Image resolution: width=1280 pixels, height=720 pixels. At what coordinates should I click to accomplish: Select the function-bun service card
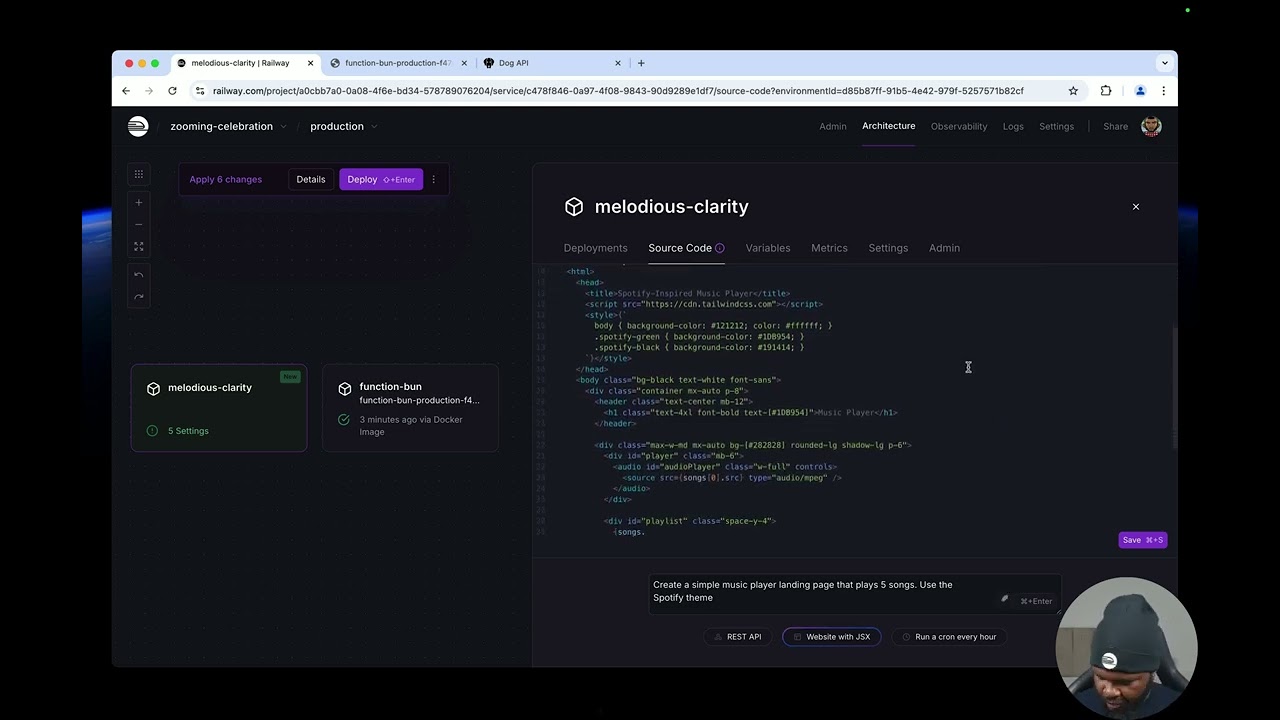[x=410, y=408]
